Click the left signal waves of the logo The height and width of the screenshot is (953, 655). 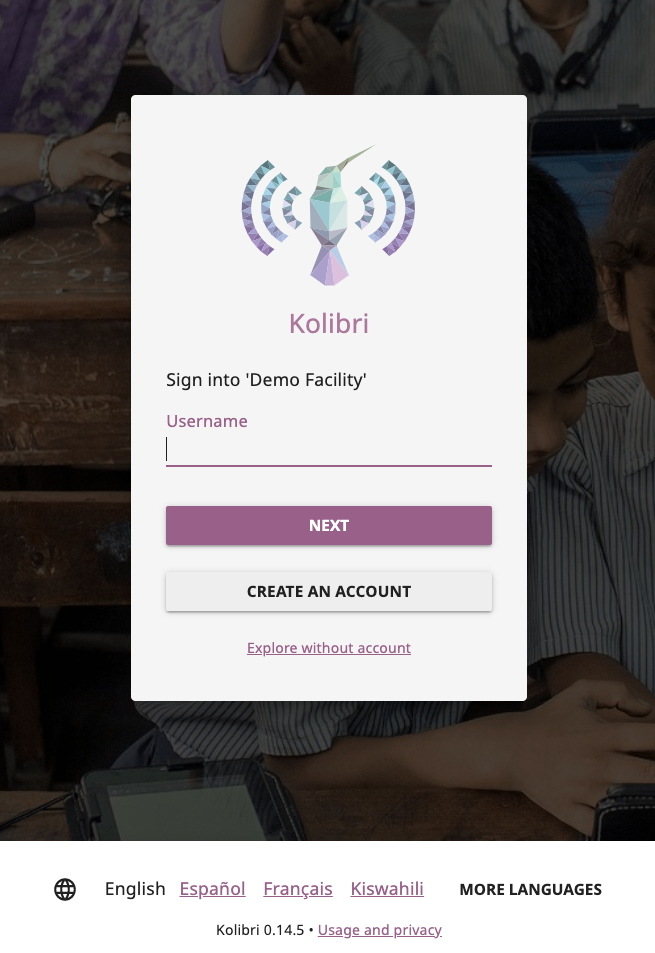coord(272,208)
